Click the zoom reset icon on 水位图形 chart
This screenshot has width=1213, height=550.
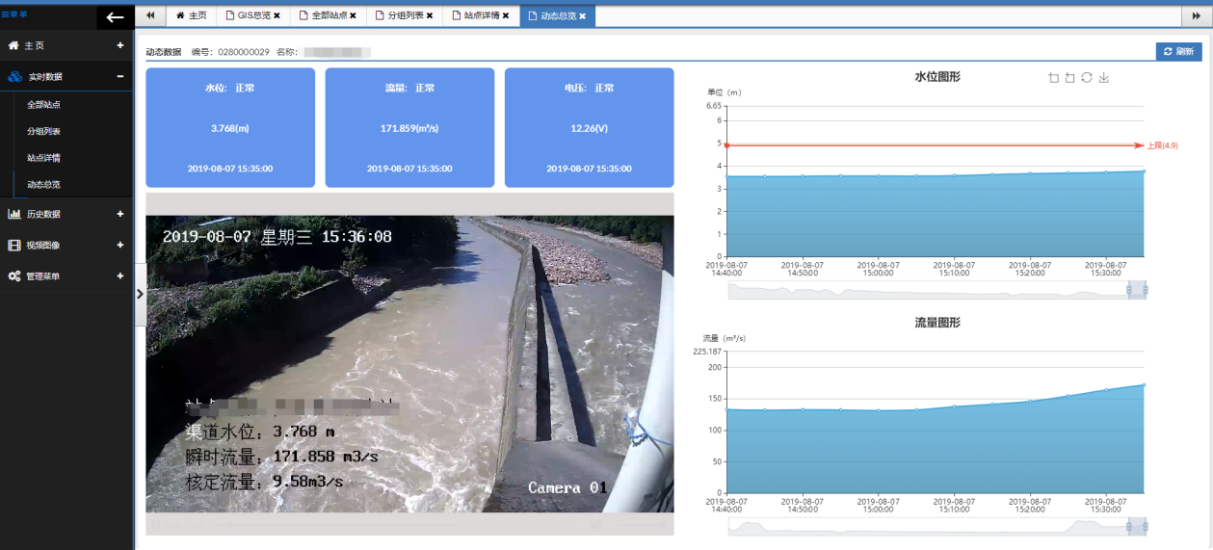pyautogui.click(x=1070, y=78)
